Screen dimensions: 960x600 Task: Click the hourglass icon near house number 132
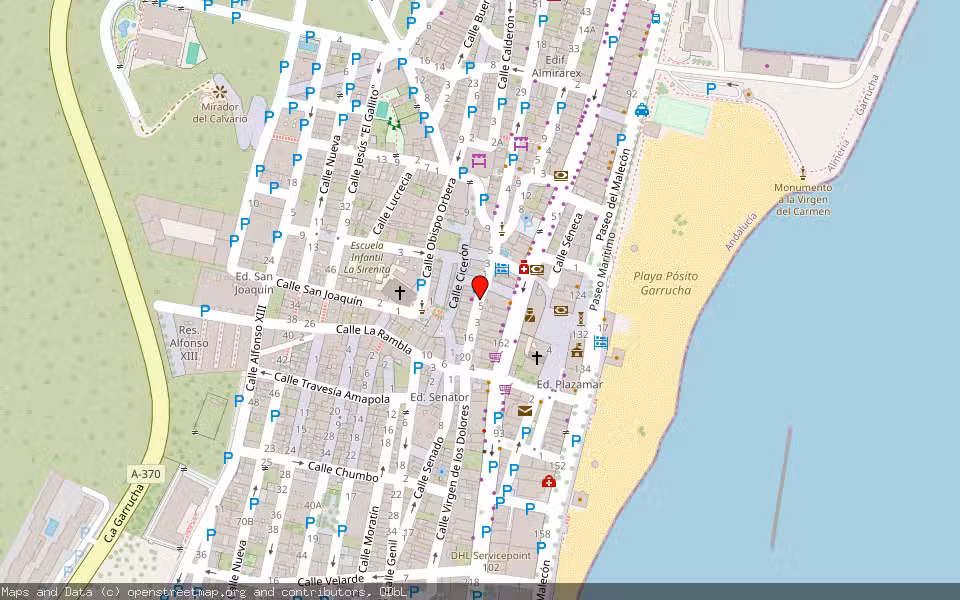point(581,319)
